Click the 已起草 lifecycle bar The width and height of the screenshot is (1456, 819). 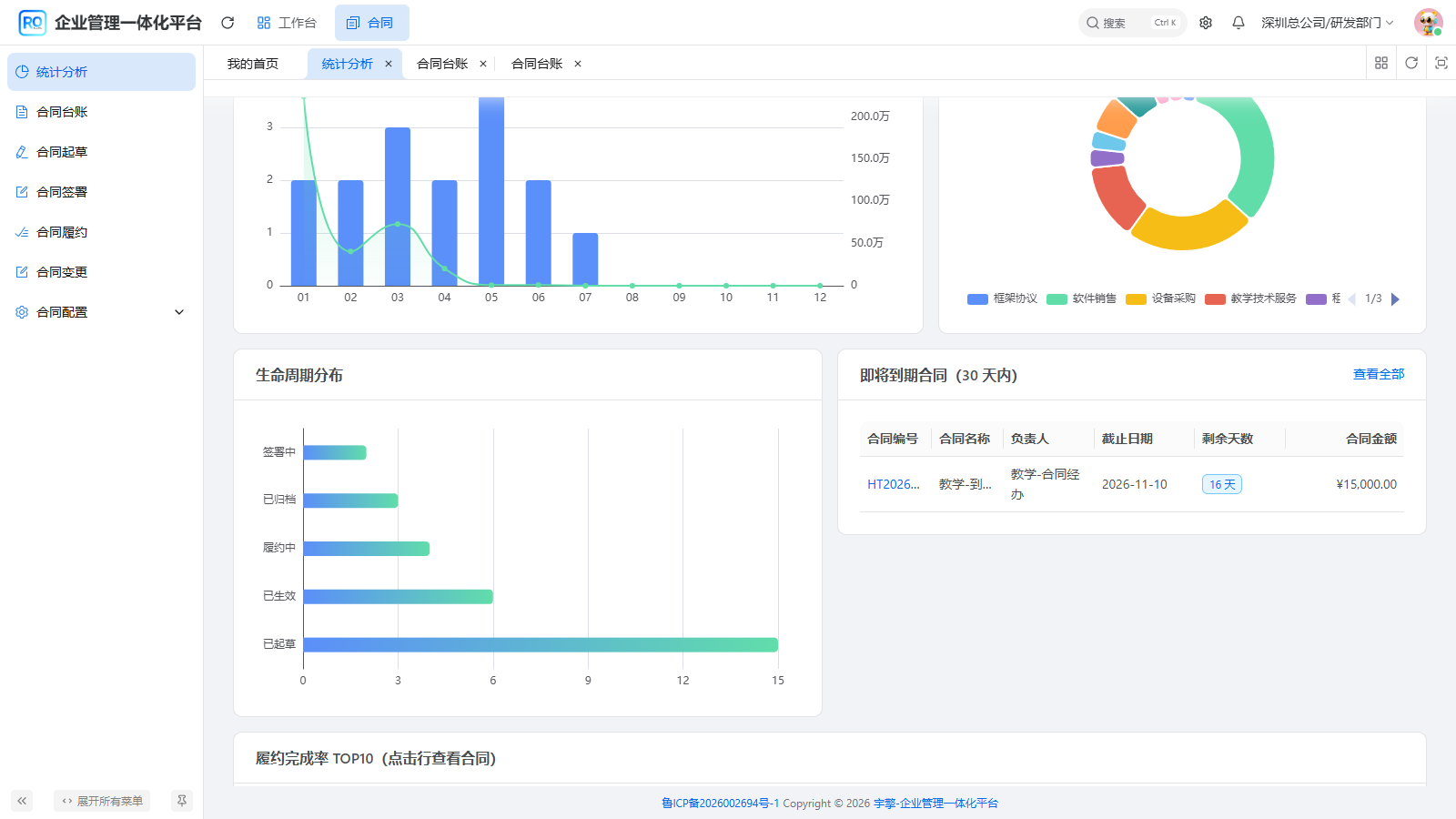click(541, 644)
